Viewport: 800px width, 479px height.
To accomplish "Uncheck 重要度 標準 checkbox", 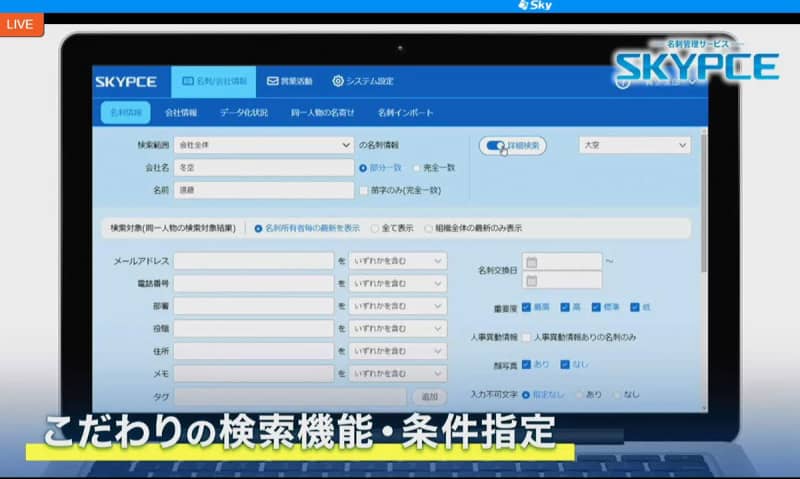I will point(595,307).
